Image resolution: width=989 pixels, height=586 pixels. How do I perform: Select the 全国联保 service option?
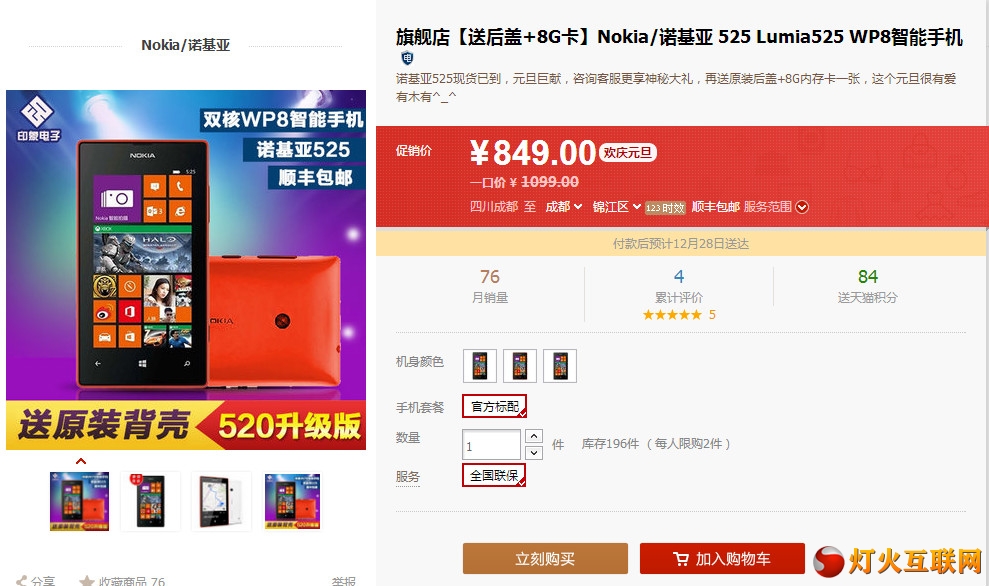[494, 475]
